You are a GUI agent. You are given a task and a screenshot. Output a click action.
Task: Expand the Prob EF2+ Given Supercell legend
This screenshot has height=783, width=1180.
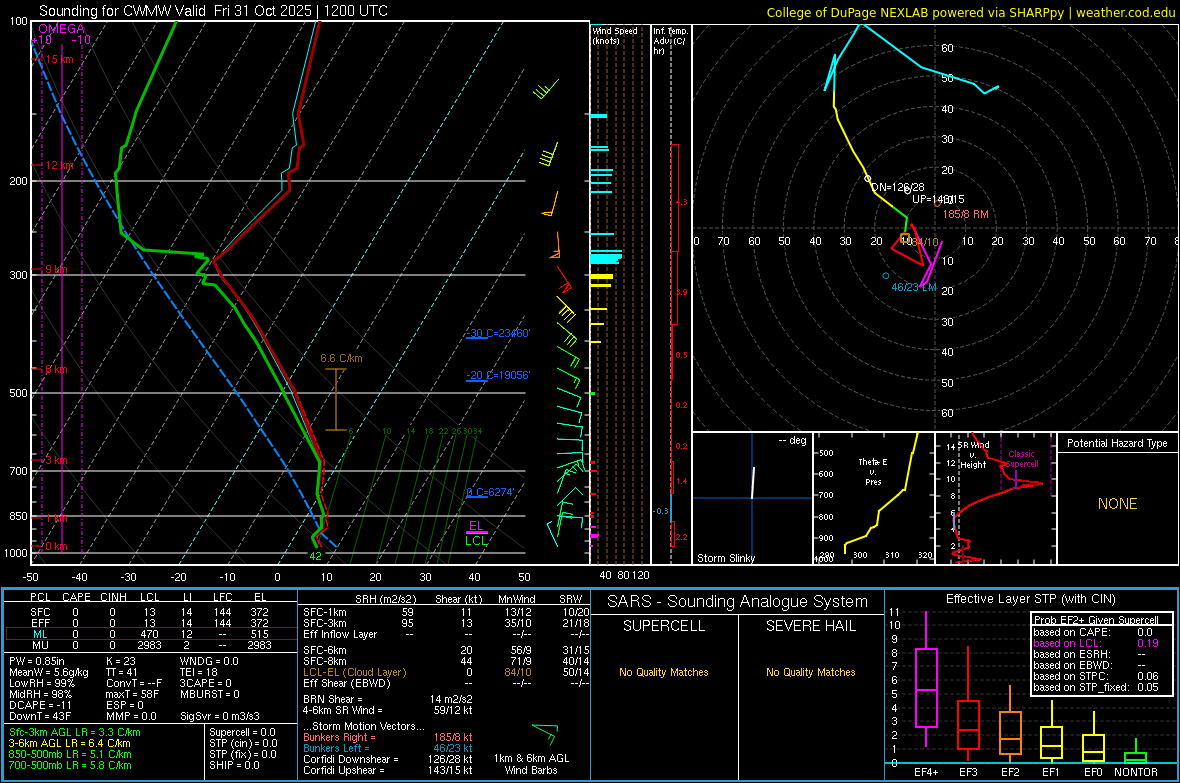[1095, 620]
